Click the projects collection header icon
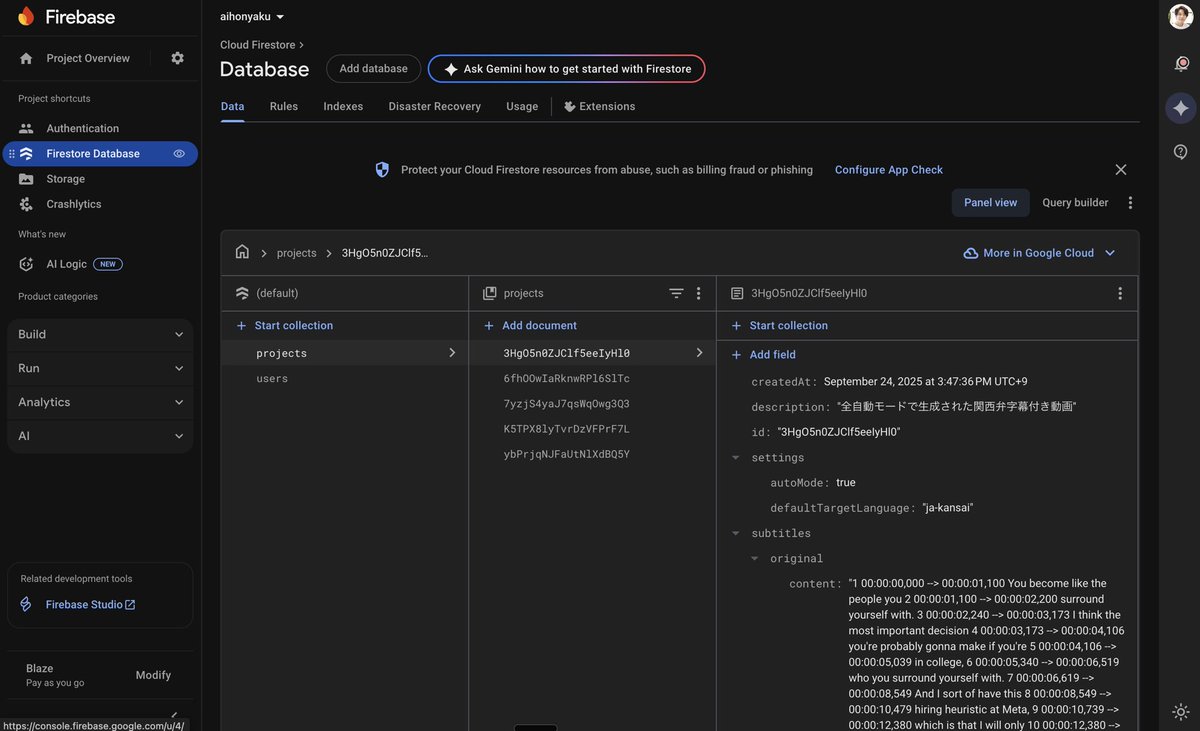The width and height of the screenshot is (1200, 731). pos(489,293)
